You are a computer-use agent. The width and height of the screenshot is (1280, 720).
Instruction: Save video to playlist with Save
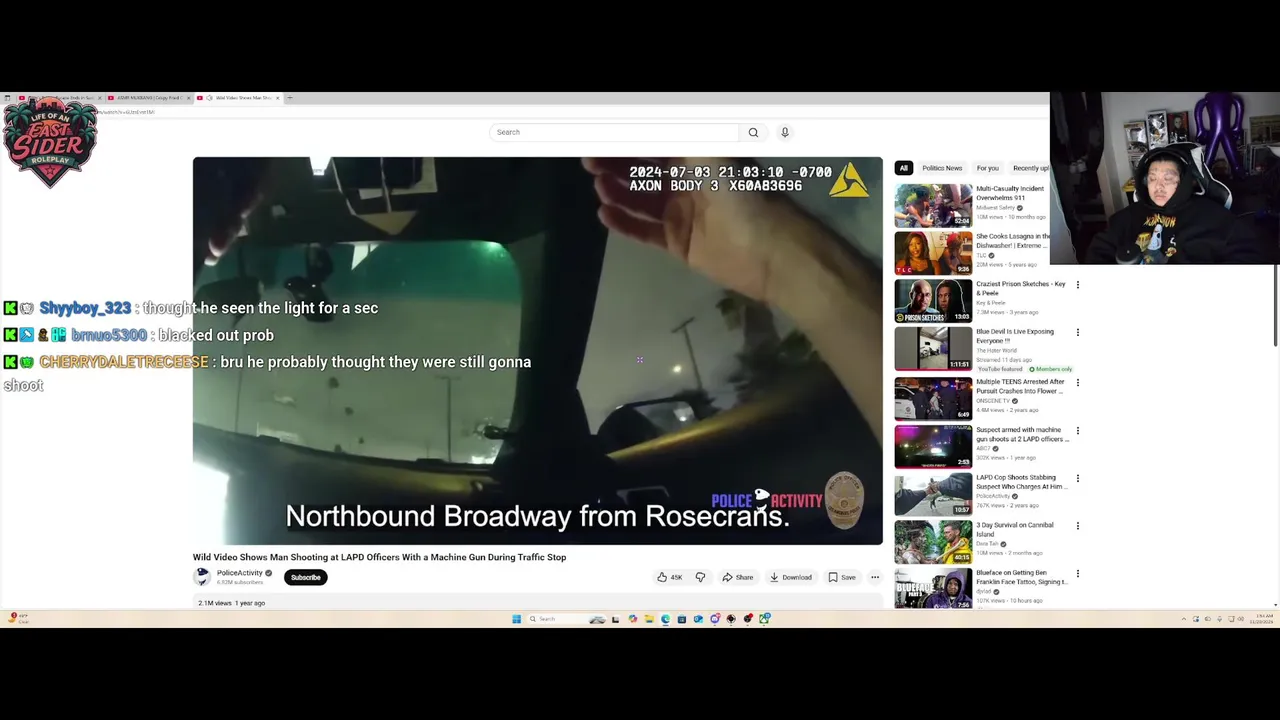tap(842, 577)
